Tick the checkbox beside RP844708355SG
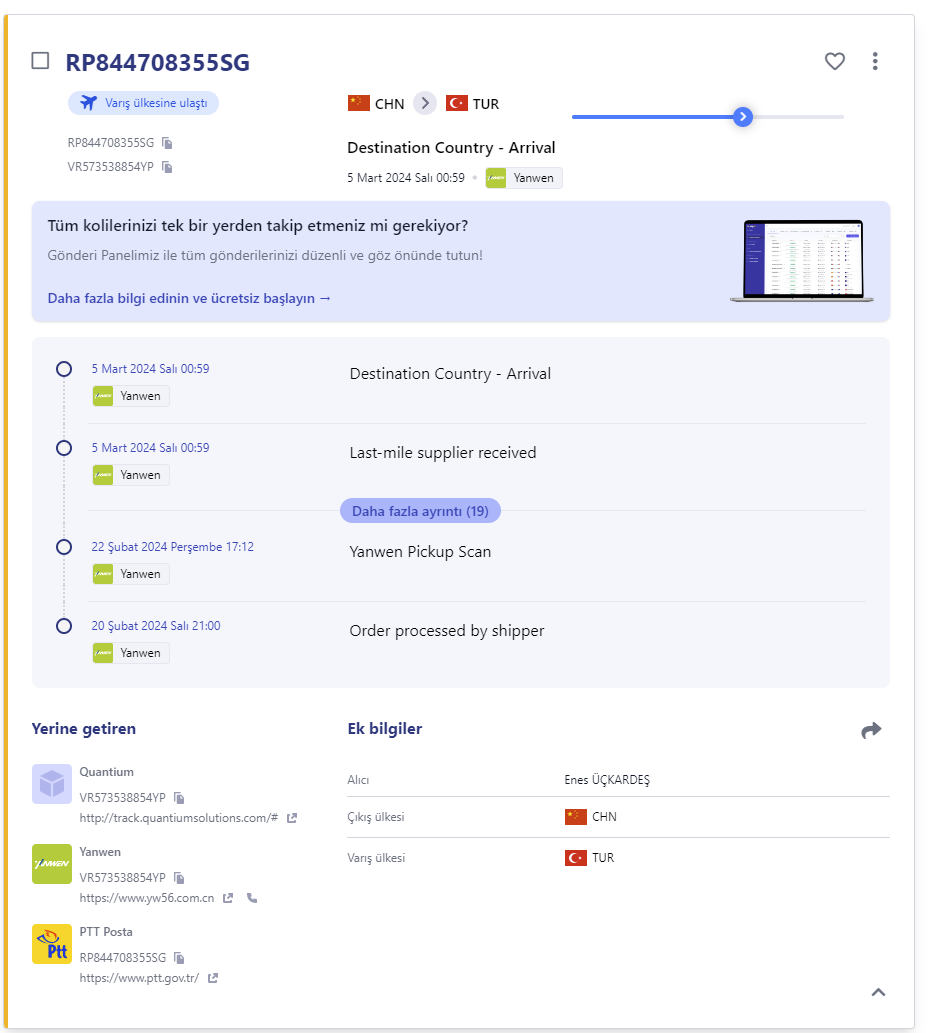The width and height of the screenshot is (930, 1033). [40, 61]
